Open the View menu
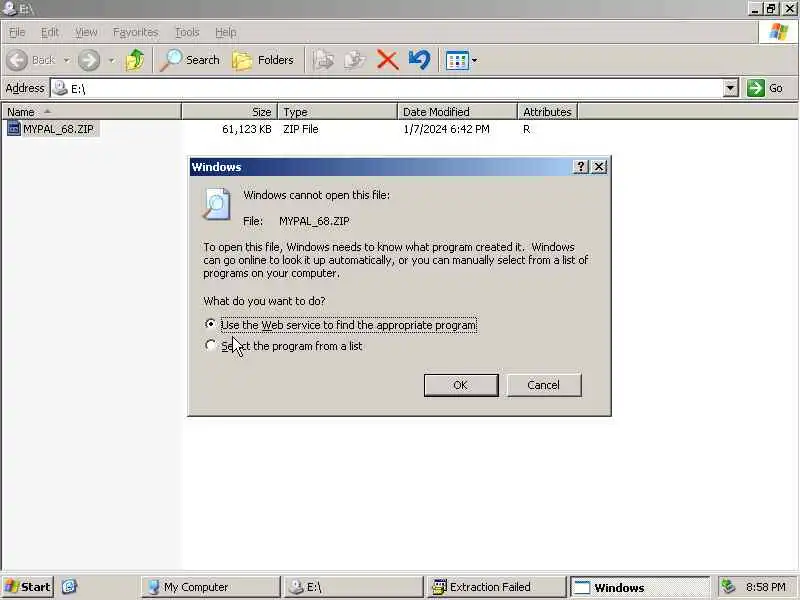The image size is (800, 600). point(86,32)
